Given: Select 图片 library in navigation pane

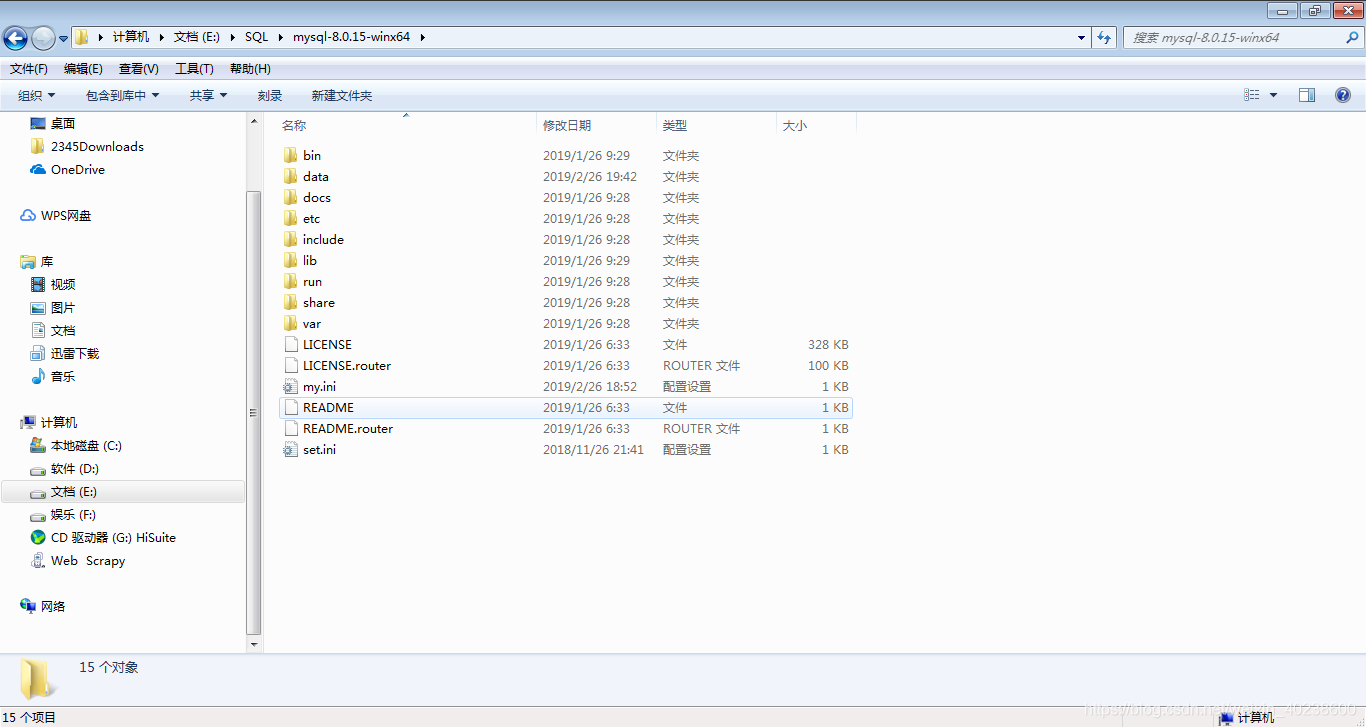Looking at the screenshot, I should pyautogui.click(x=63, y=307).
